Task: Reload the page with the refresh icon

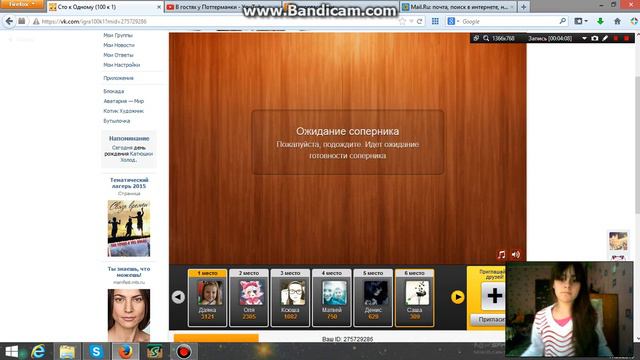Action: (419, 21)
